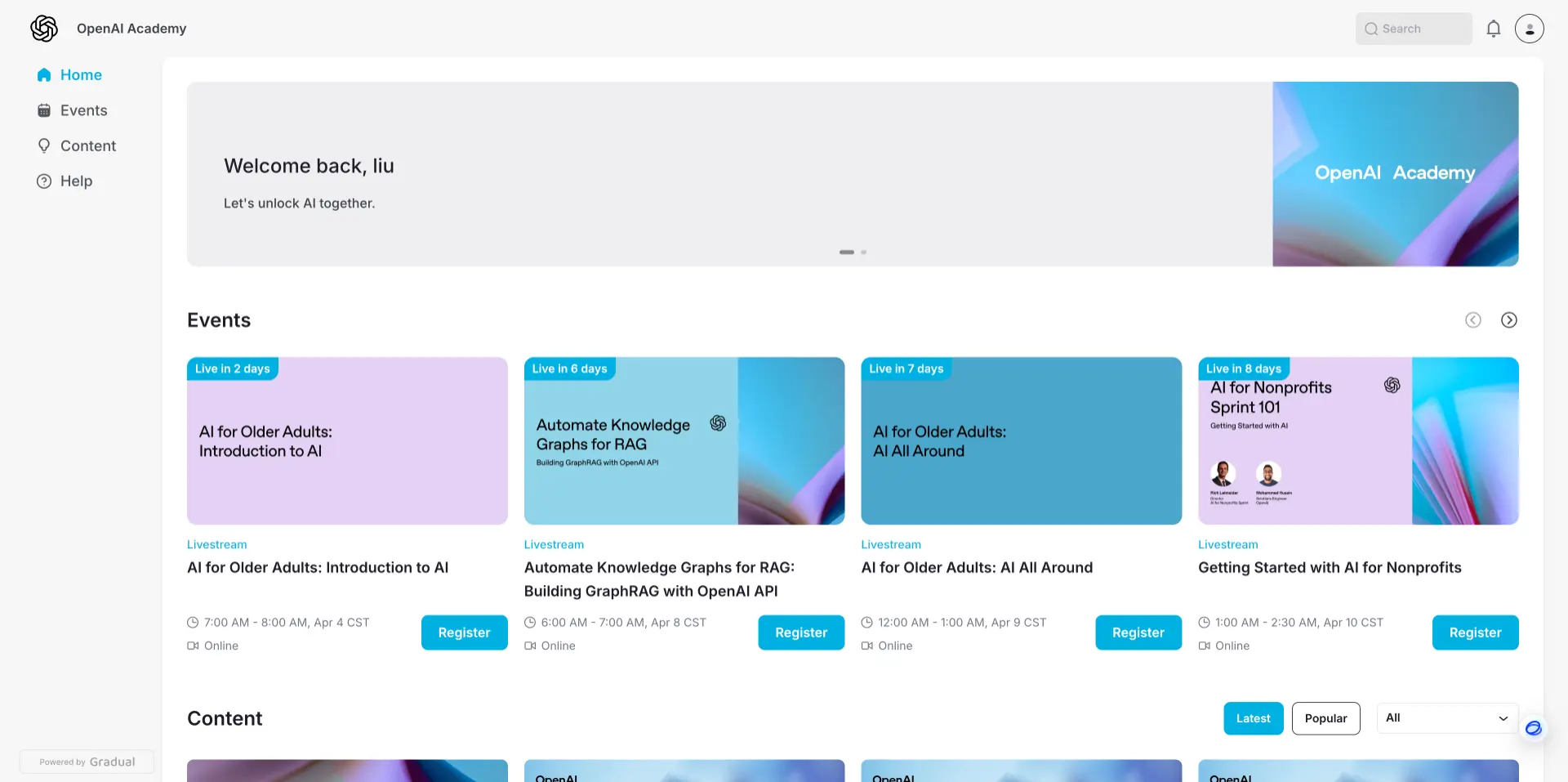1568x782 pixels.
Task: Open event title AI for Older Adults: AI All Around
Action: (977, 568)
